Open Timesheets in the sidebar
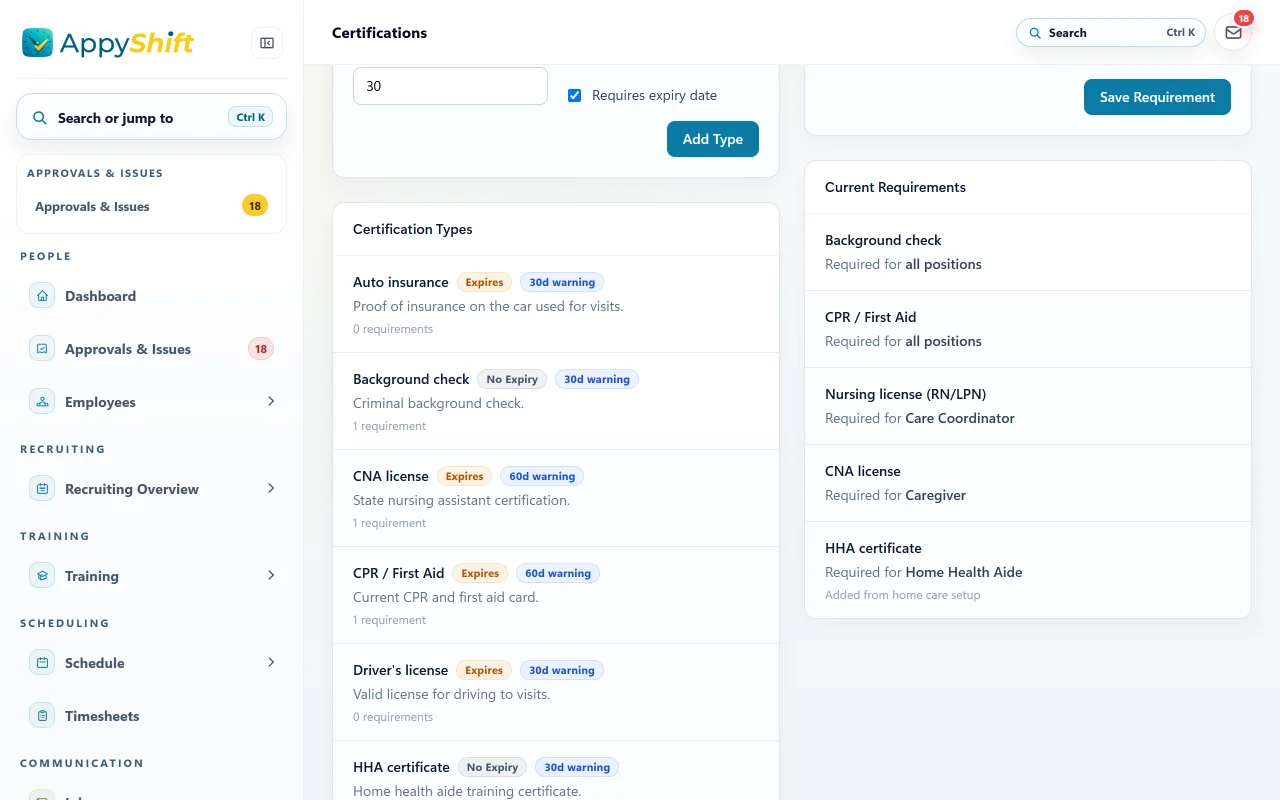This screenshot has width=1280, height=800. tap(152, 716)
